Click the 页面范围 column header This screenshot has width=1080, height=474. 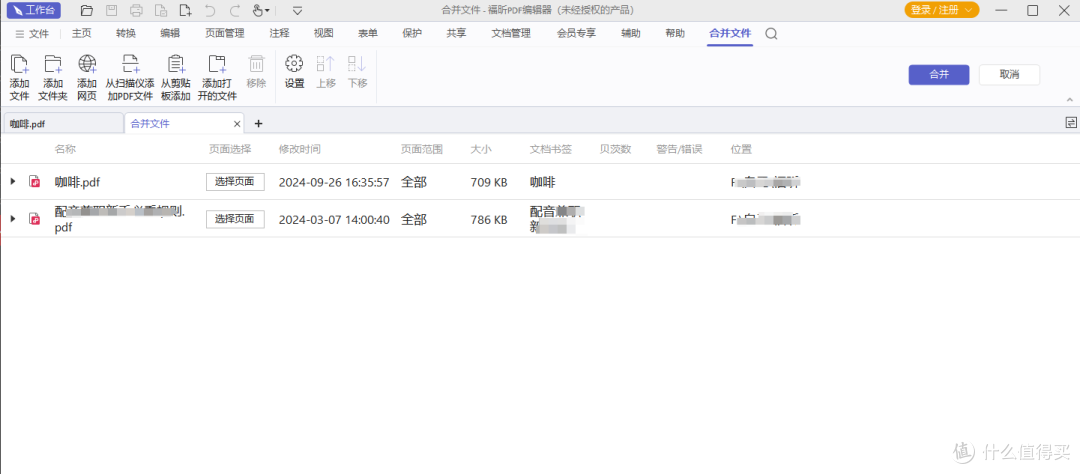pyautogui.click(x=422, y=149)
